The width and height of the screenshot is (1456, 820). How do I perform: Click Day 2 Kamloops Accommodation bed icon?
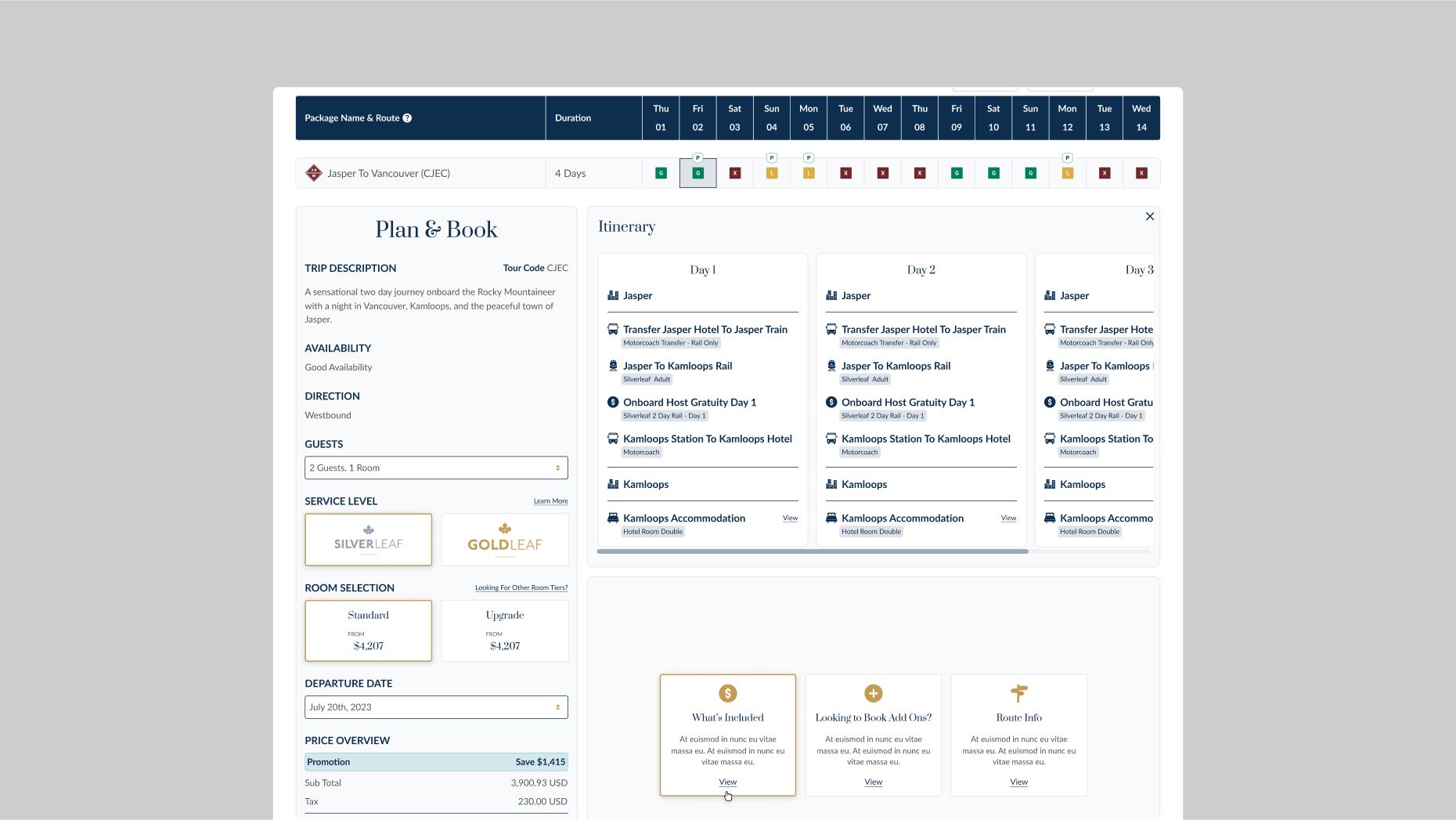(x=831, y=518)
